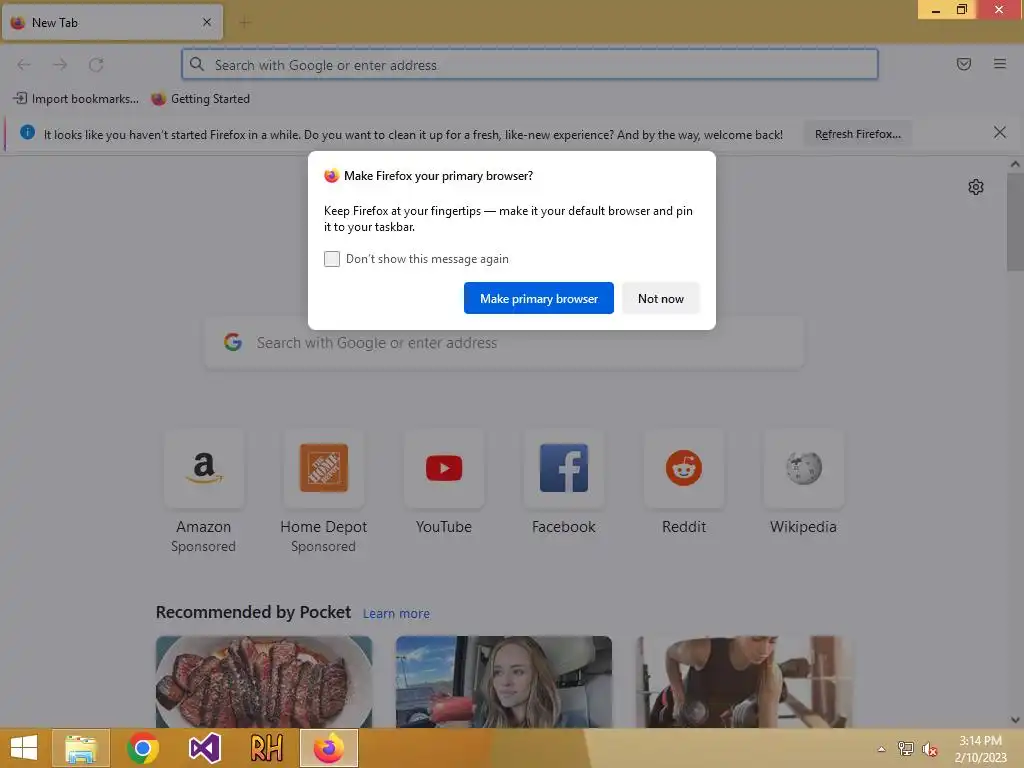Click Make primary browser button
The width and height of the screenshot is (1024, 768).
[x=539, y=298]
